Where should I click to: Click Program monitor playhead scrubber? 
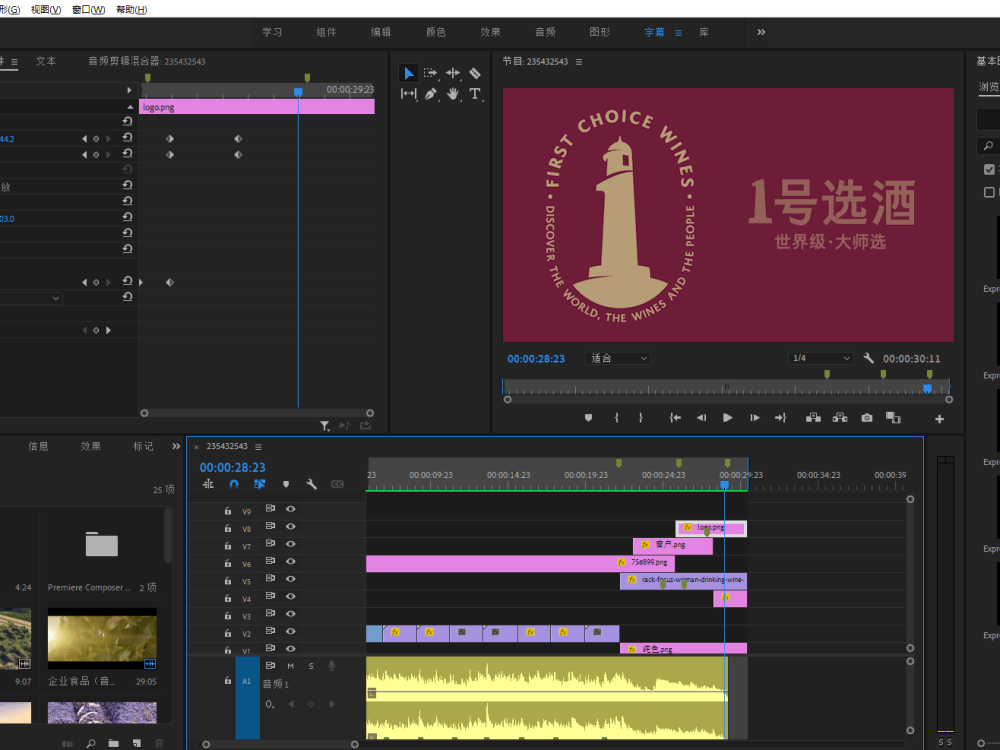[x=927, y=388]
